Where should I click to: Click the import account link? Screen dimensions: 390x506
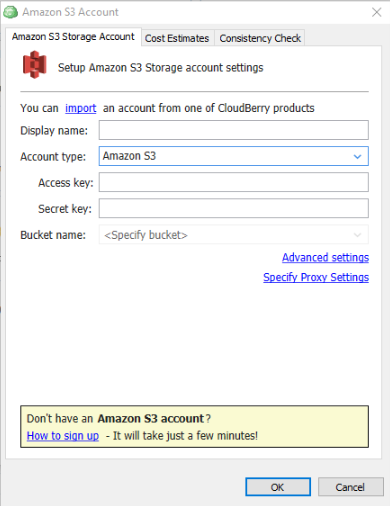(81, 108)
